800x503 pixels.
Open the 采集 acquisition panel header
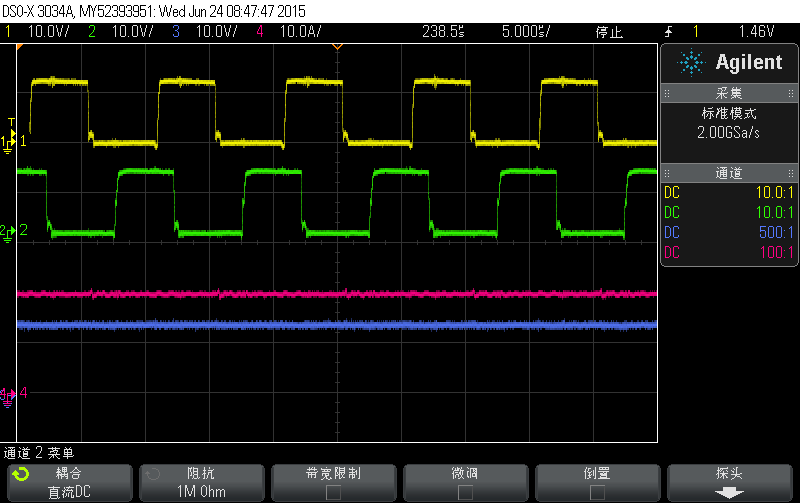[729, 93]
